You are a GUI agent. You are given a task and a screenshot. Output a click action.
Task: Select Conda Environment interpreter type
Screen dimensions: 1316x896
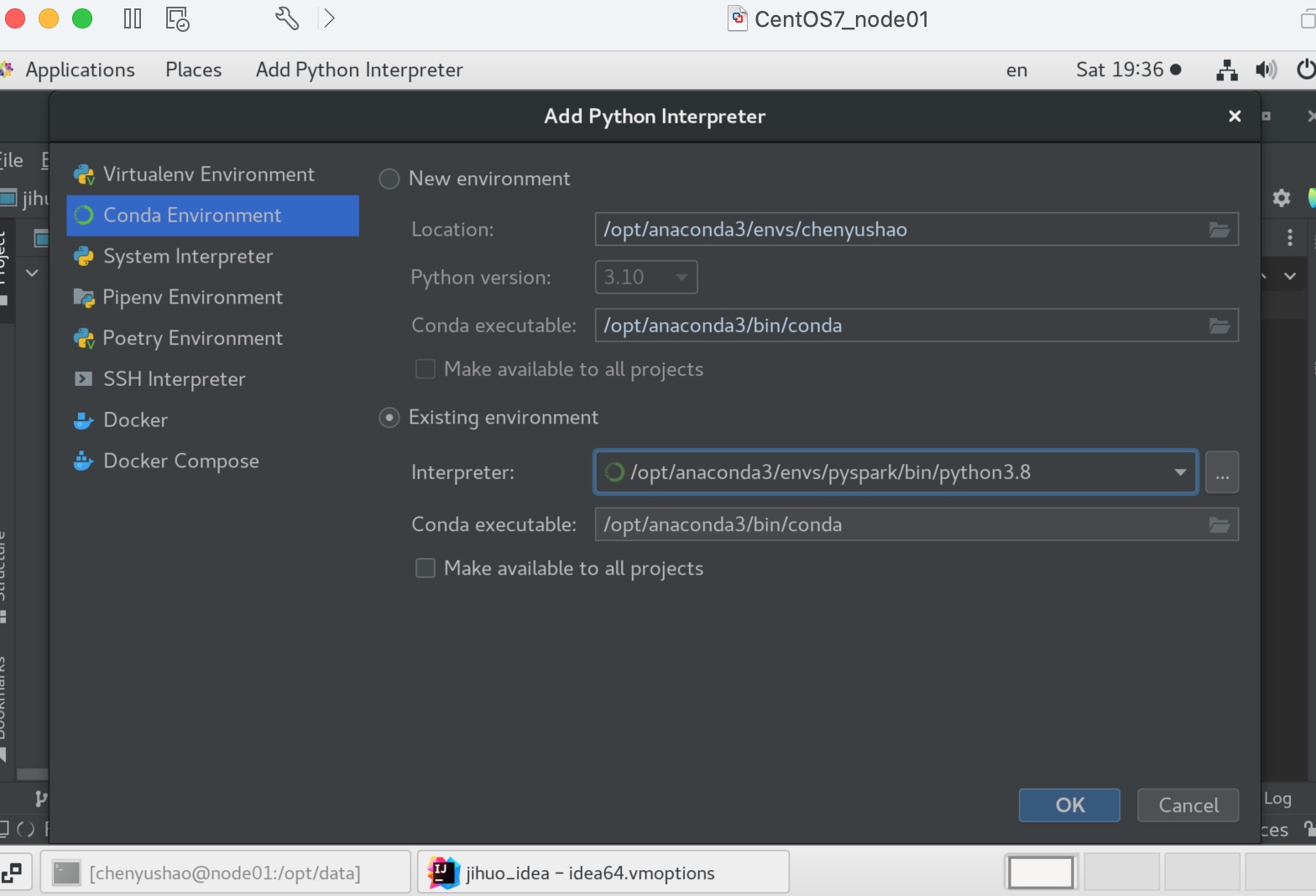(x=212, y=215)
